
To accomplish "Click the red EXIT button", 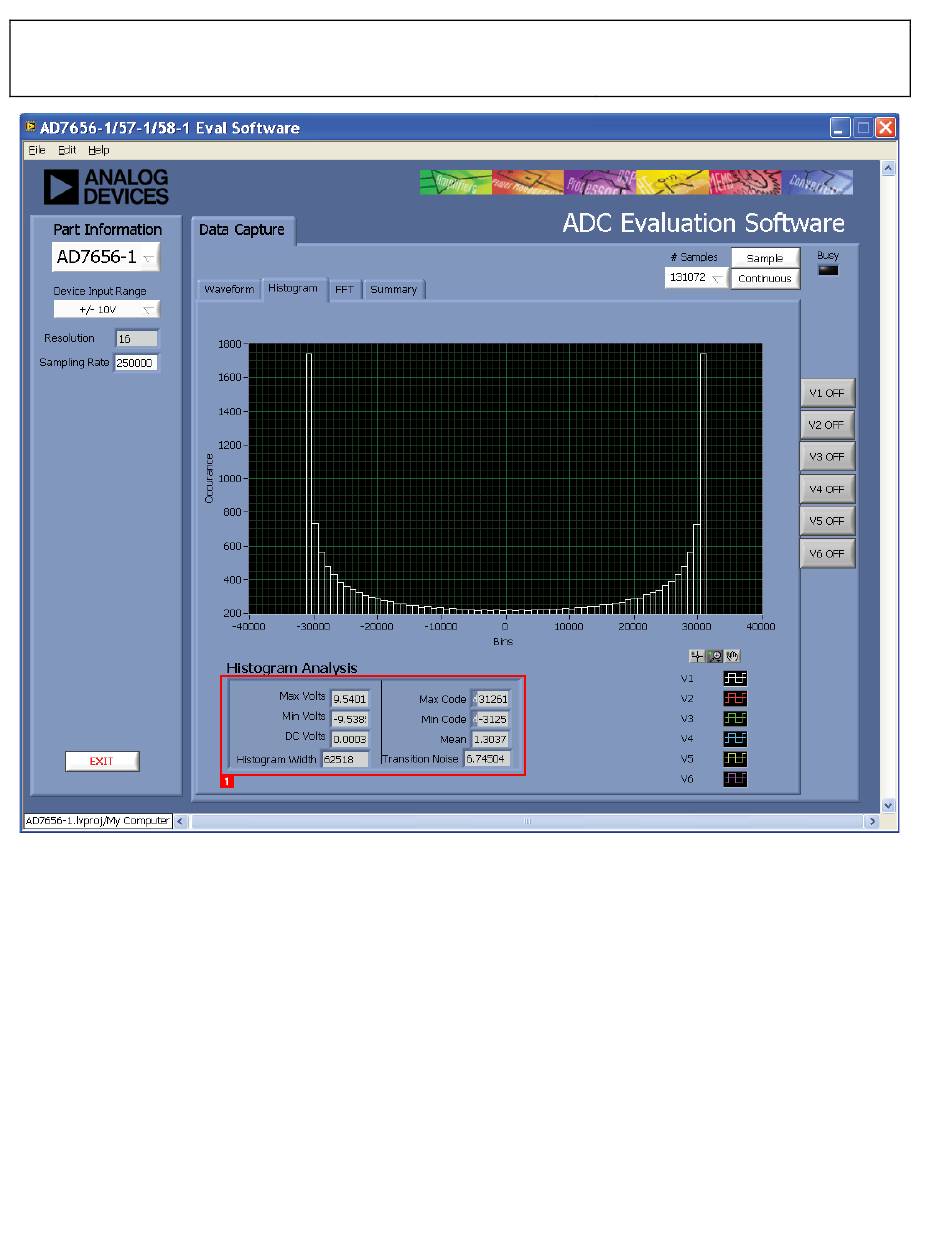I will pyautogui.click(x=102, y=761).
